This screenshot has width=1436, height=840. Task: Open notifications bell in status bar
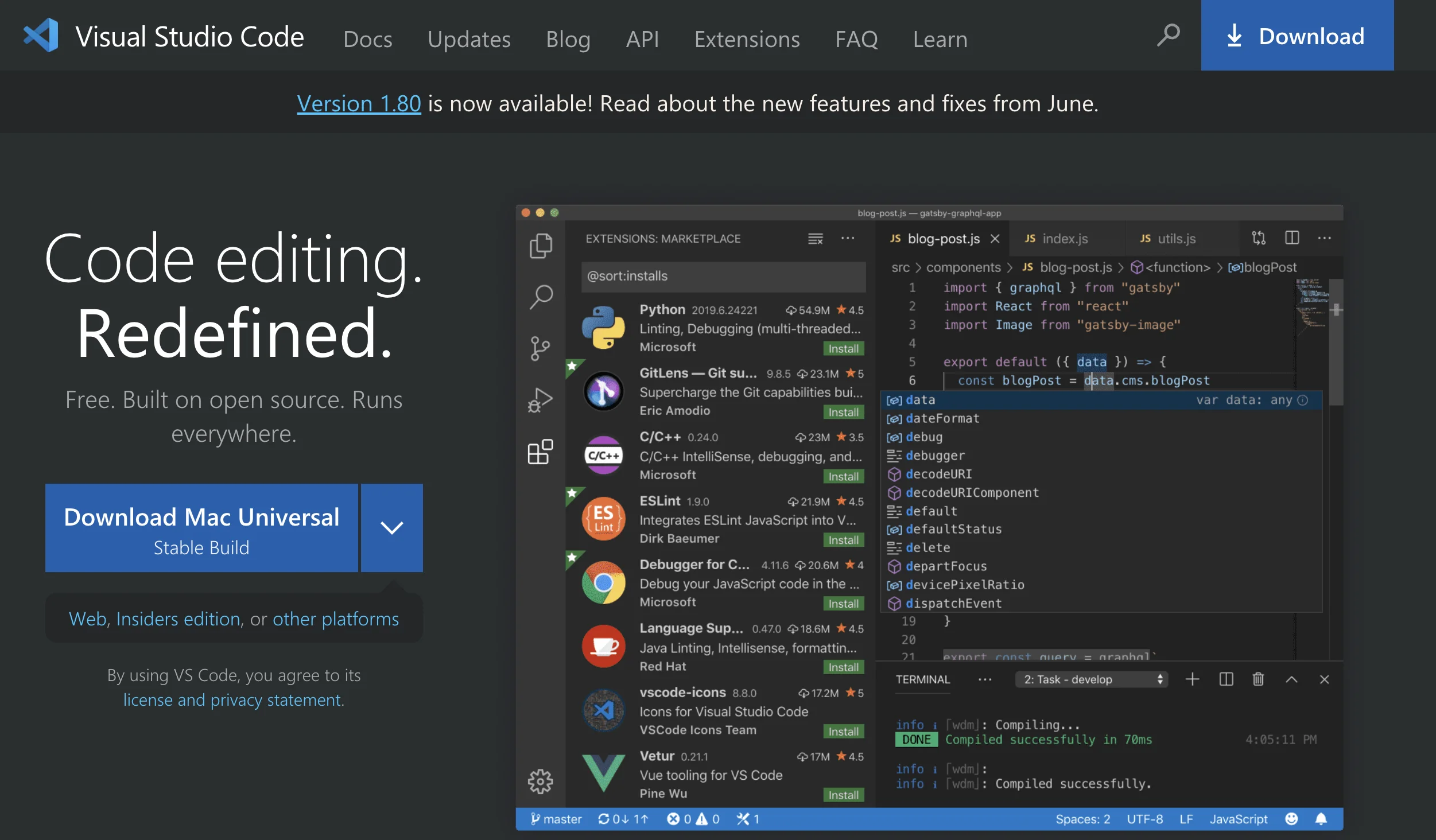click(x=1321, y=819)
